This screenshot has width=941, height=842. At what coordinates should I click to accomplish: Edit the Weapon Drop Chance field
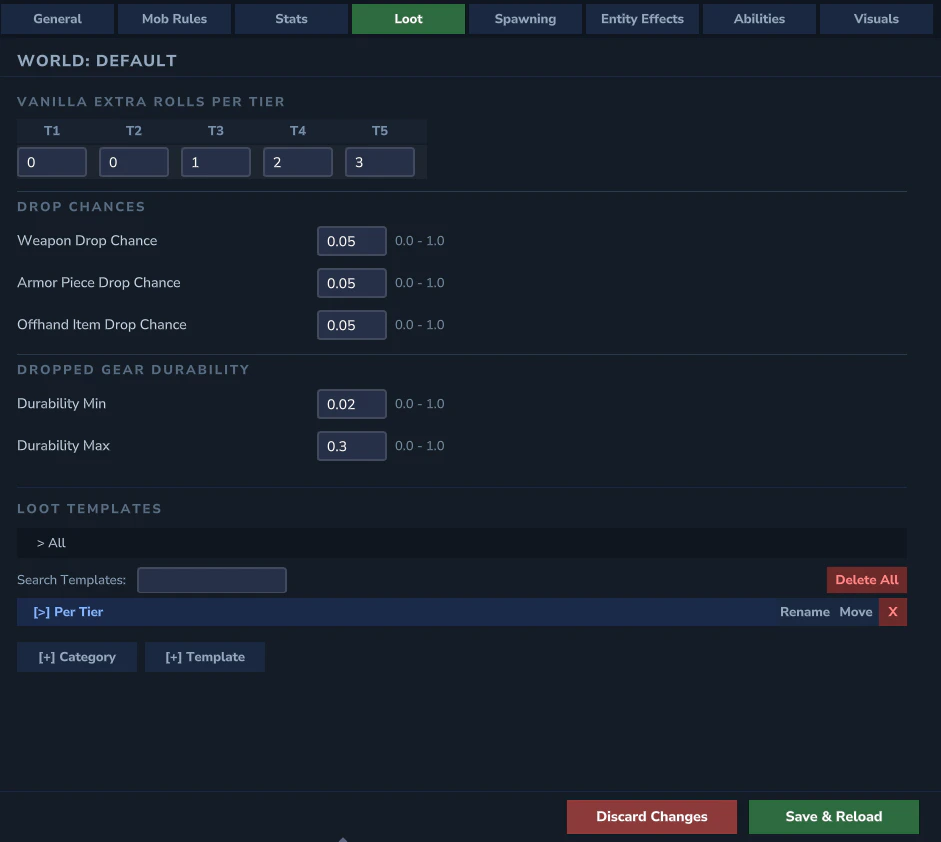(352, 241)
